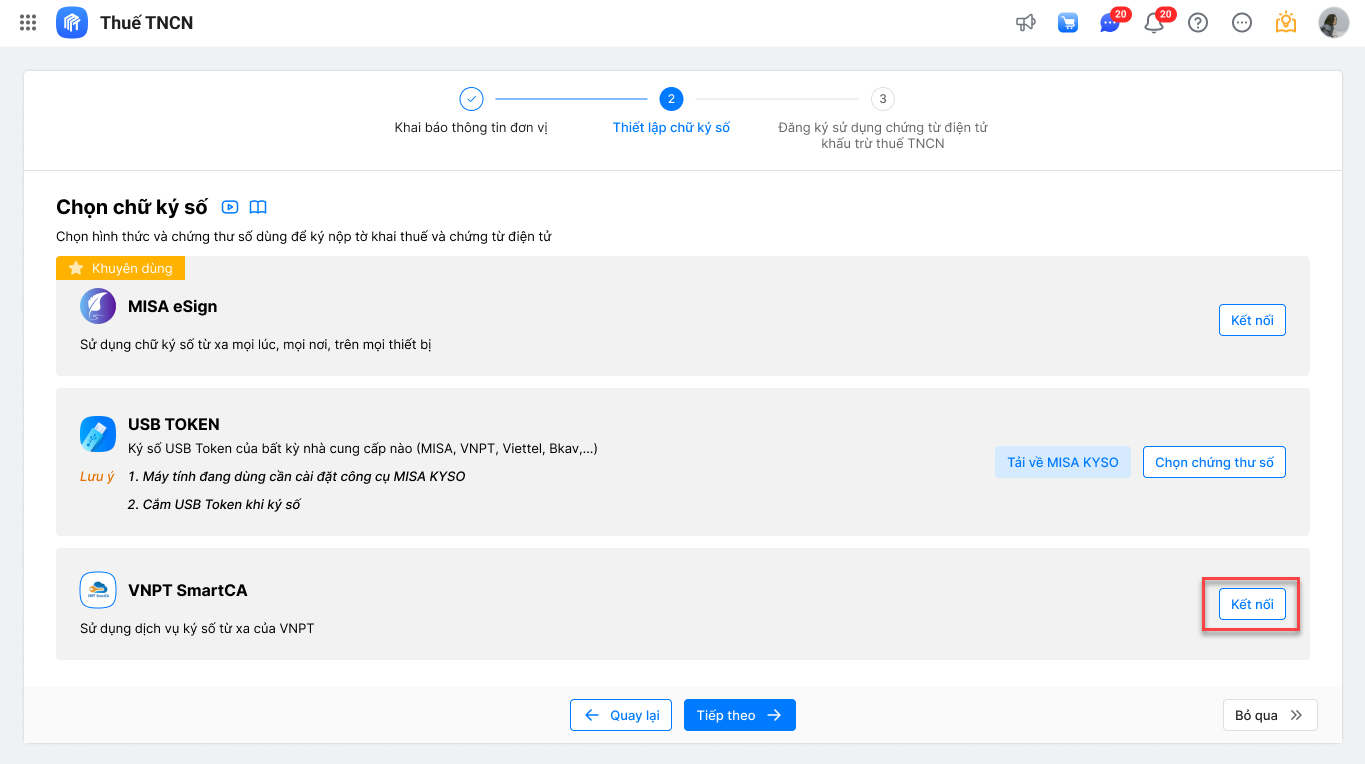Open the app launcher grid icon
This screenshot has height=764, width=1365.
pyautogui.click(x=28, y=22)
